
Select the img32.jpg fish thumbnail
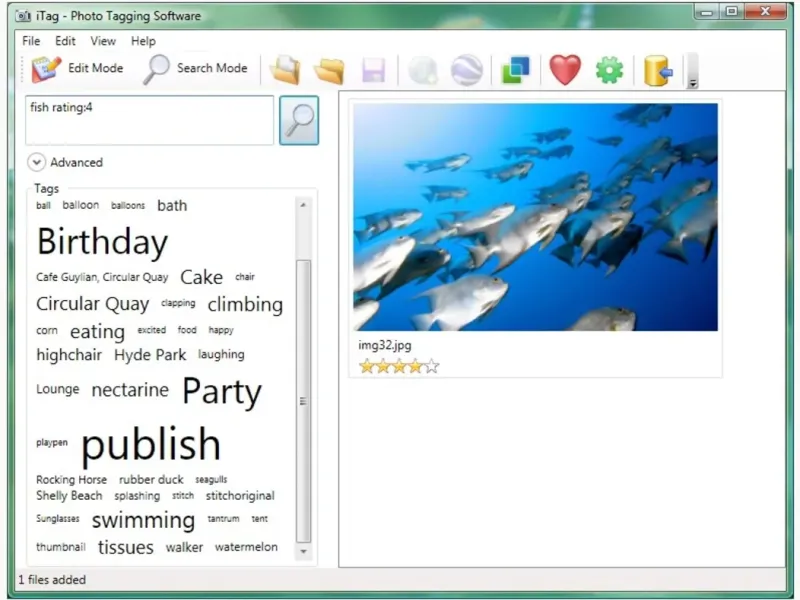[x=535, y=217]
